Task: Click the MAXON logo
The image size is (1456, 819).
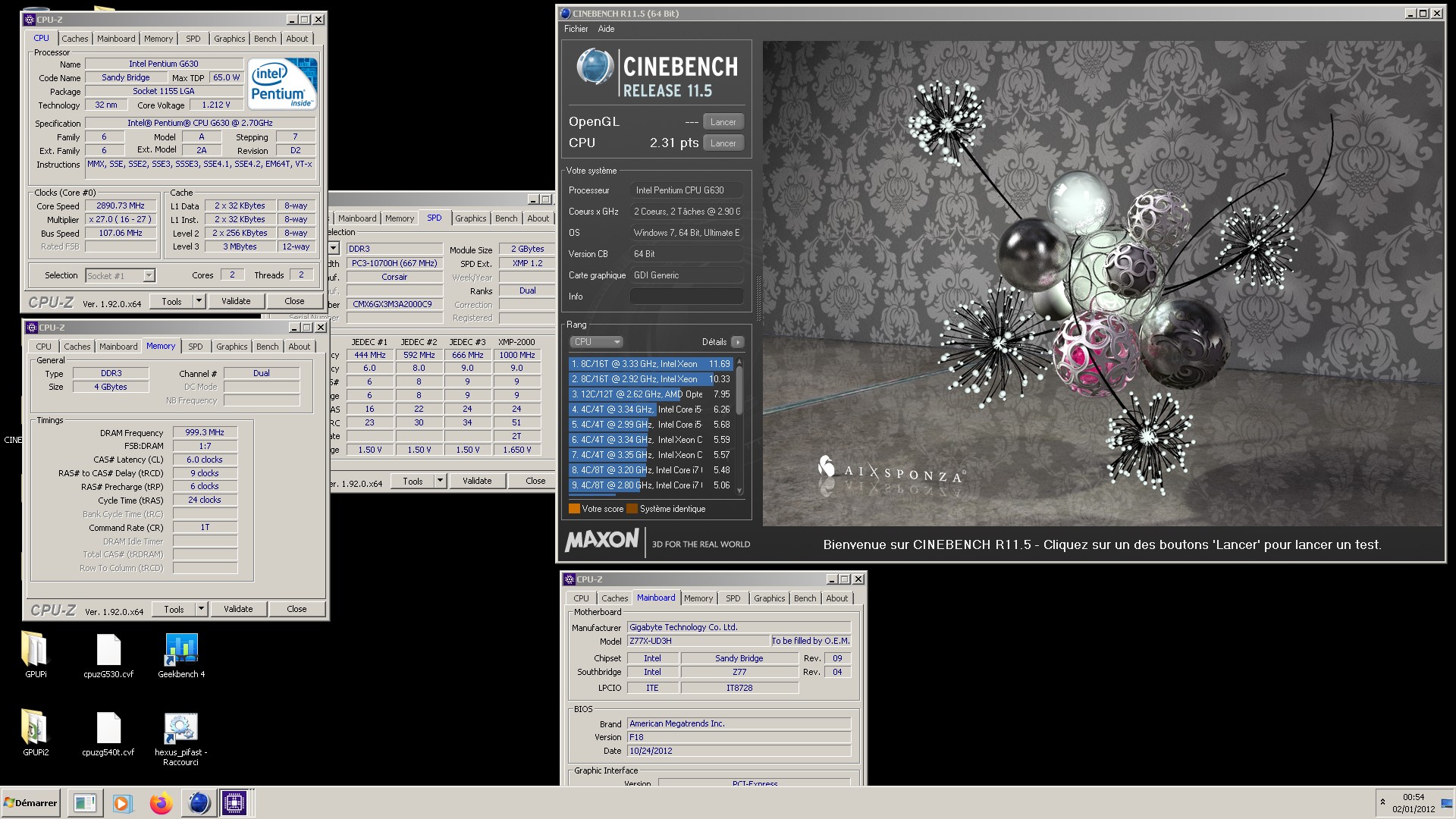Action: click(x=602, y=541)
